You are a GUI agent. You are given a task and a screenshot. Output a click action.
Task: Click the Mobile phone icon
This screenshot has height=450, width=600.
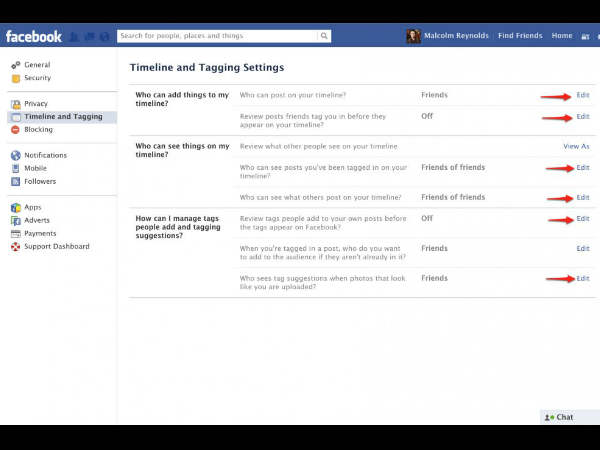[x=15, y=168]
